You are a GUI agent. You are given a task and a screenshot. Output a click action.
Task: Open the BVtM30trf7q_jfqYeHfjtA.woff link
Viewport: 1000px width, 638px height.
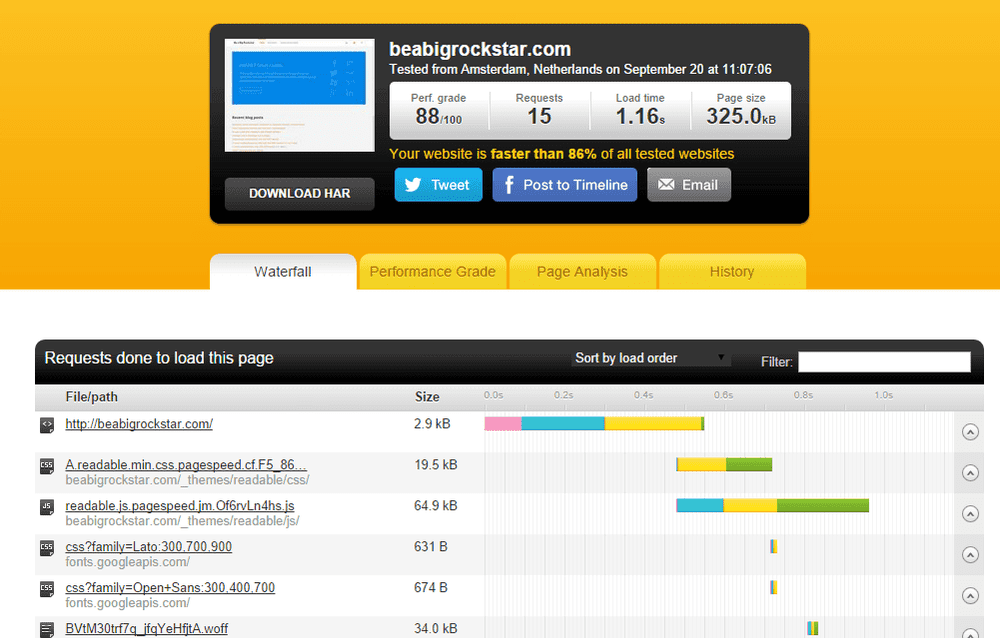[147, 628]
